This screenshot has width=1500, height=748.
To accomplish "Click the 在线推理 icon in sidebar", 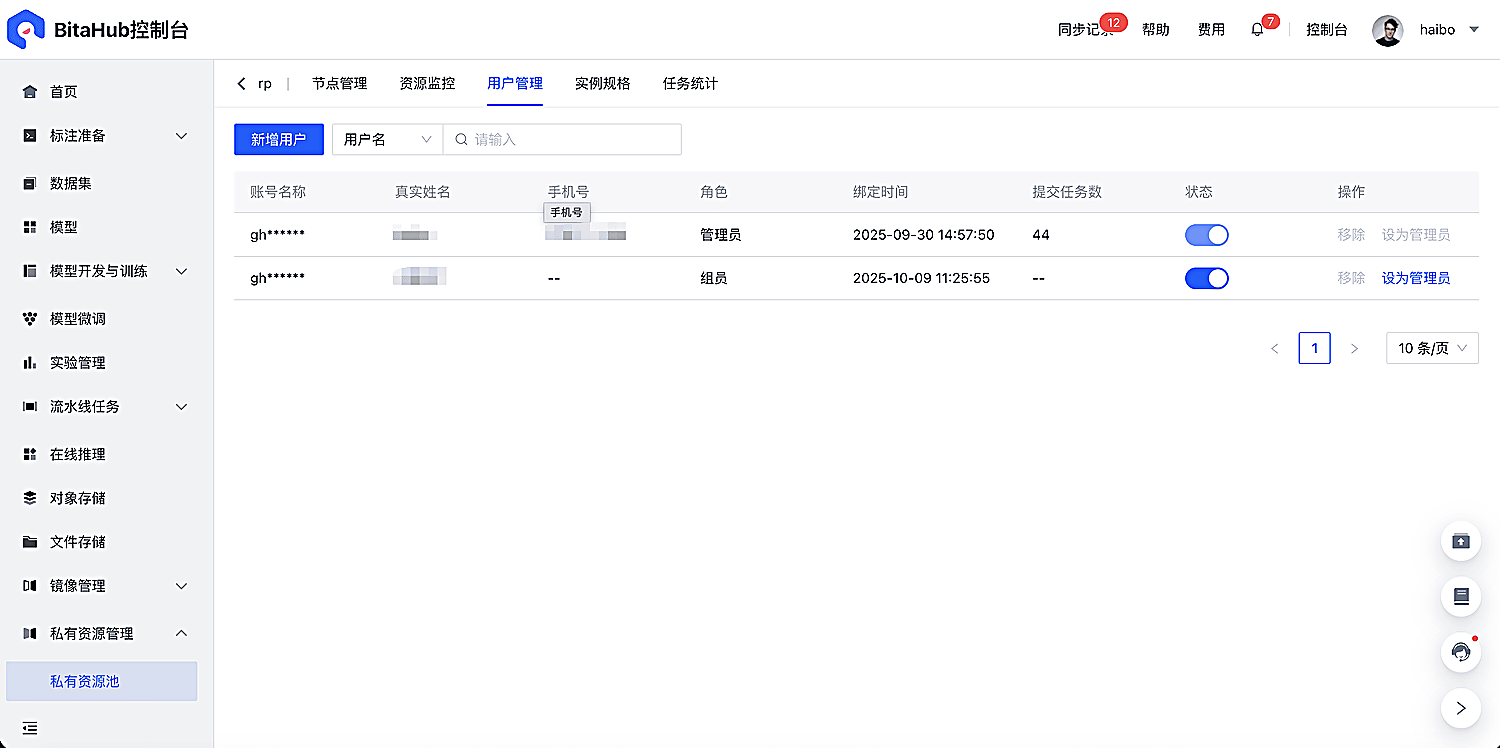I will pos(30,454).
